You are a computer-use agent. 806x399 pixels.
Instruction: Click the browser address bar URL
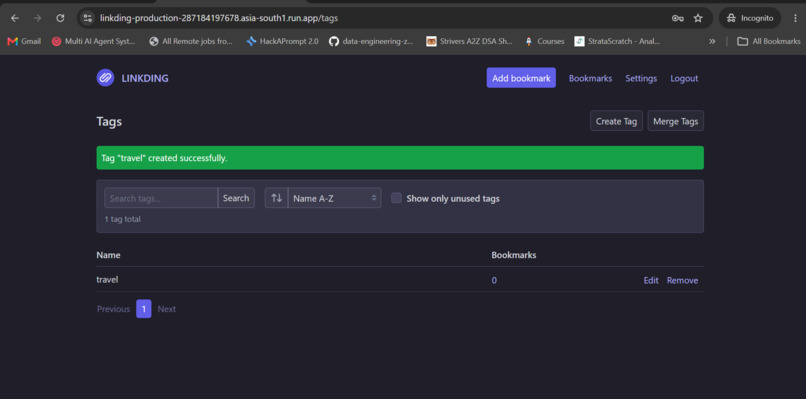click(x=219, y=18)
